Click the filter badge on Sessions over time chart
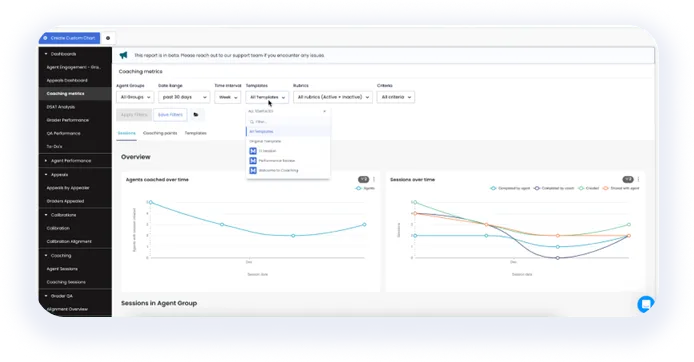694x362 pixels. (x=628, y=180)
